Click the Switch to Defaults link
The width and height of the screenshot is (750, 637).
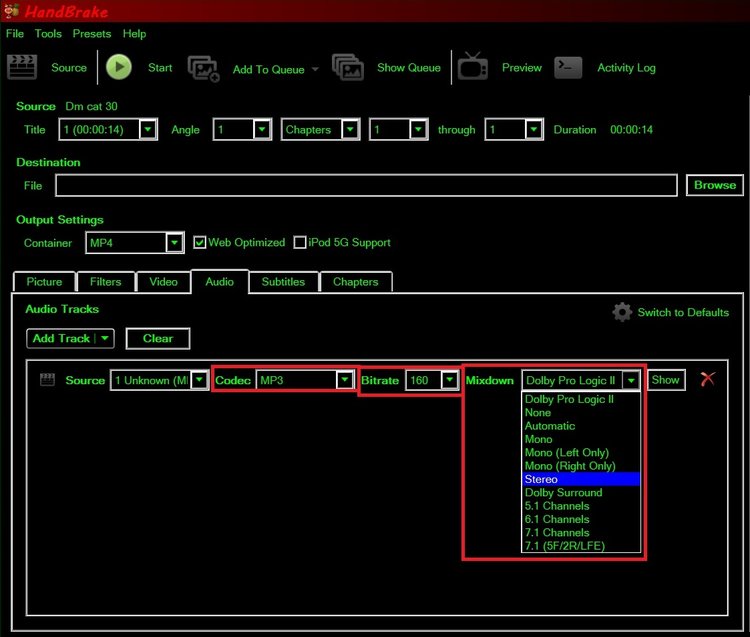point(683,312)
